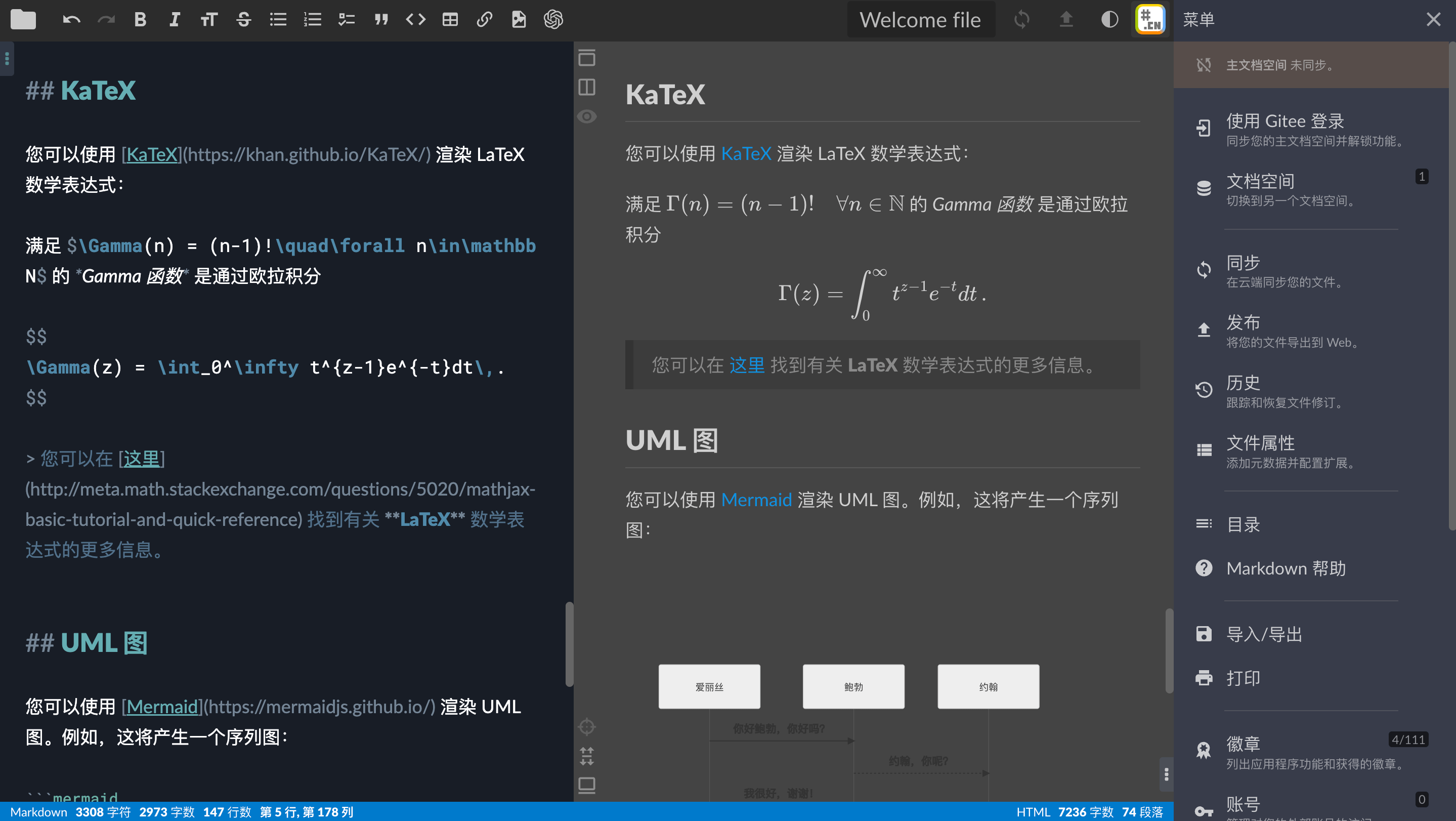Open the file explorer folder icon
This screenshot has width=1456, height=821.
pos(23,20)
